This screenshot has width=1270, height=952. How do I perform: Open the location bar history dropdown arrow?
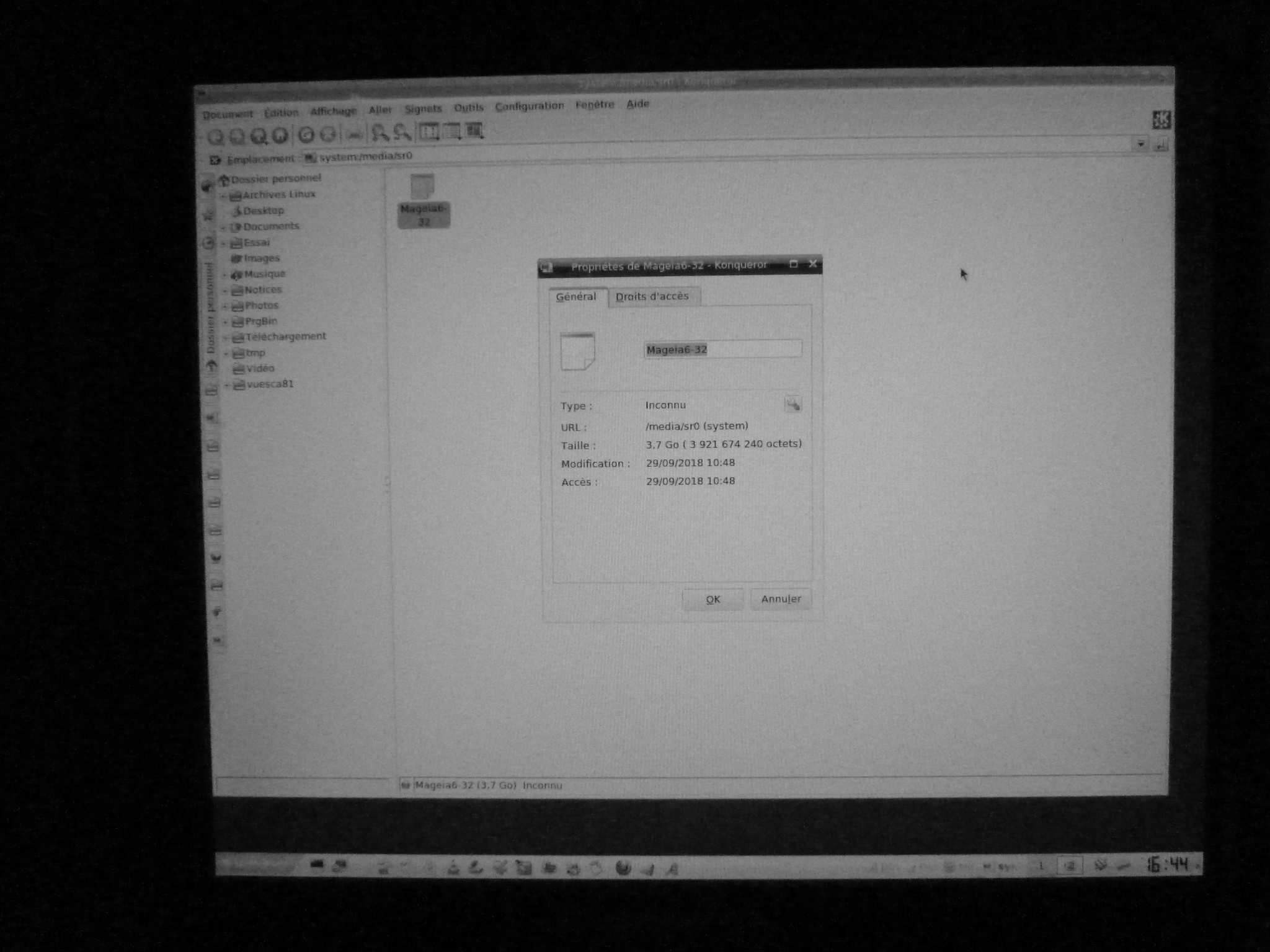(x=1140, y=144)
